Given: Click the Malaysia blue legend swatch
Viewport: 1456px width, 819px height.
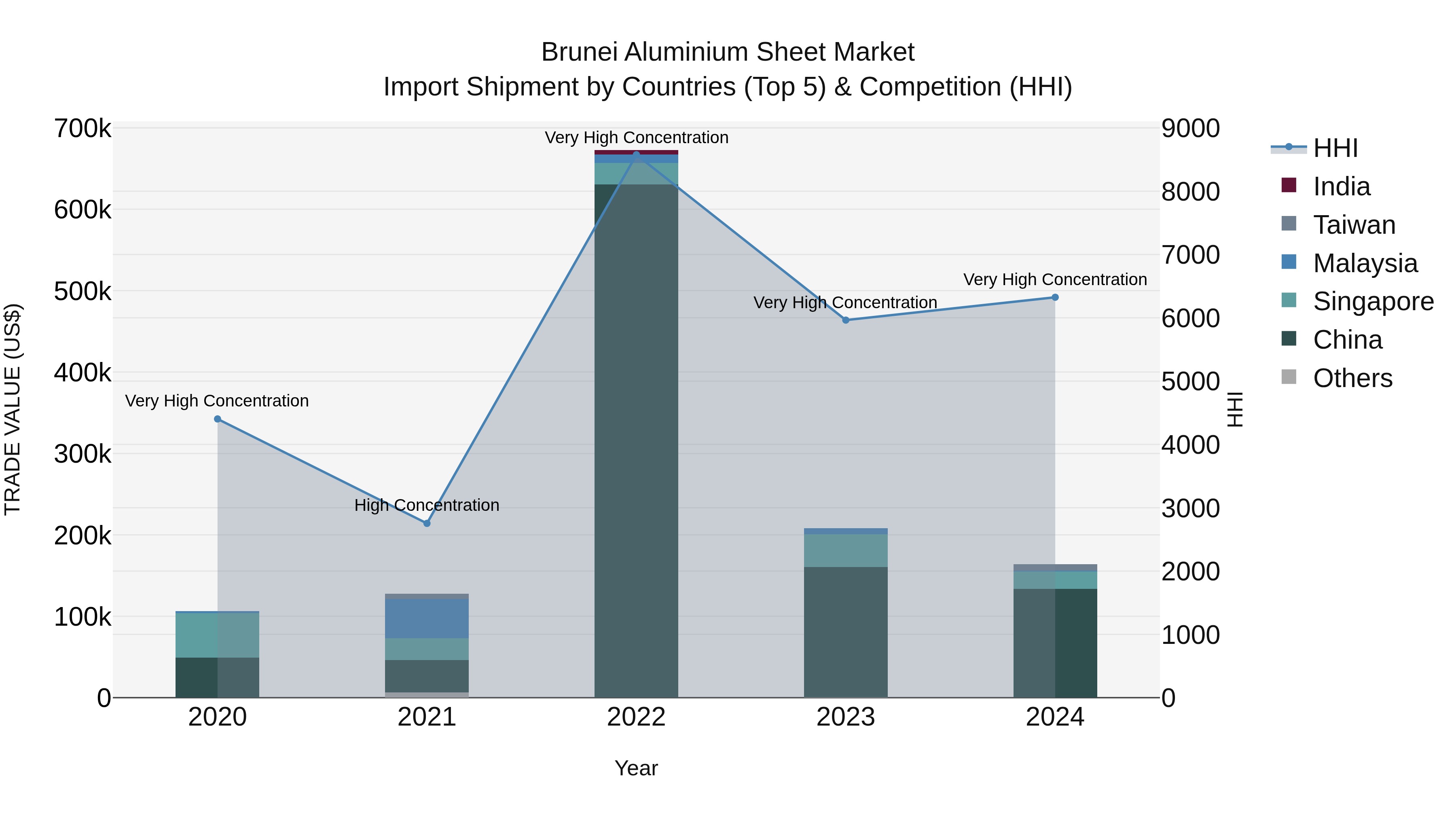Looking at the screenshot, I should pos(1289,262).
